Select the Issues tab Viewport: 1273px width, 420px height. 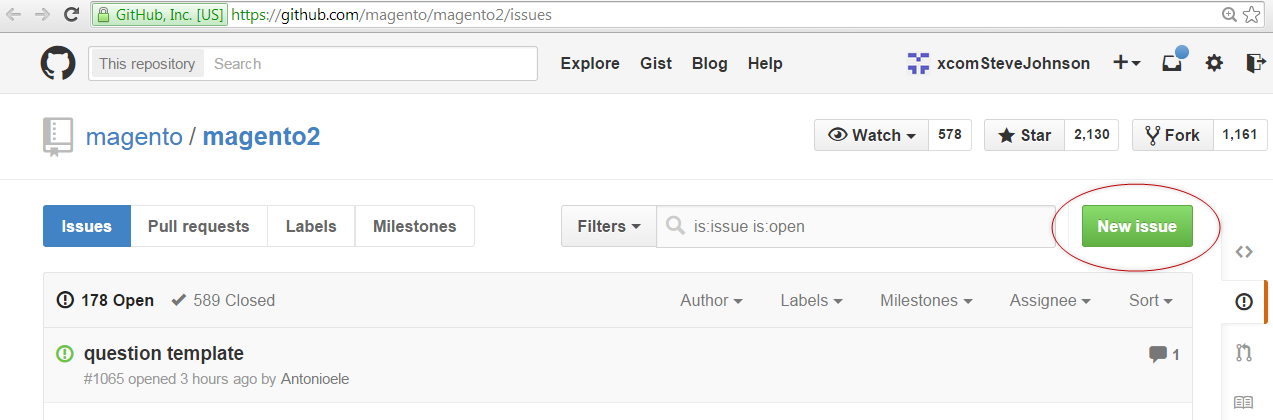tap(87, 226)
